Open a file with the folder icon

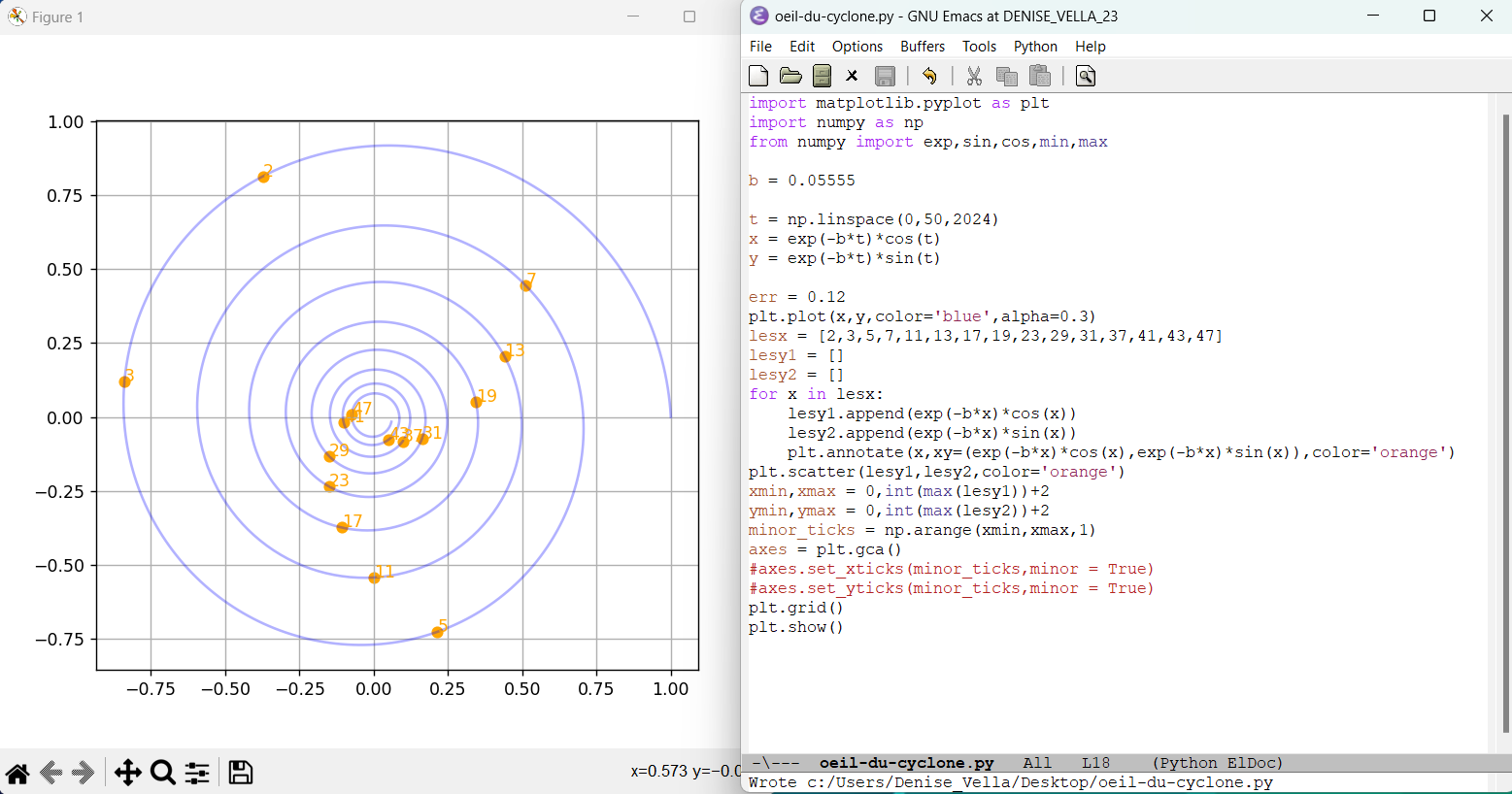point(790,76)
